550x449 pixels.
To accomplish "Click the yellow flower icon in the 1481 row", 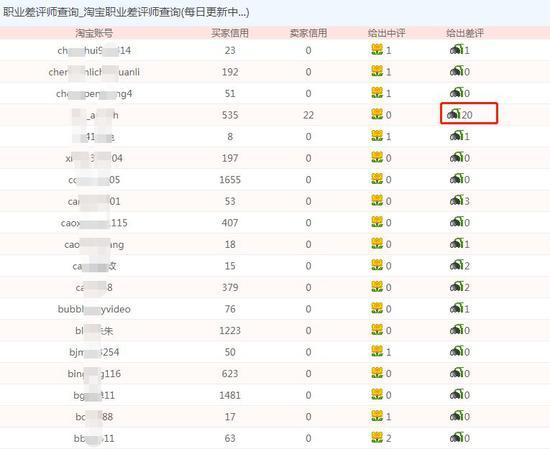I will 377,394.
